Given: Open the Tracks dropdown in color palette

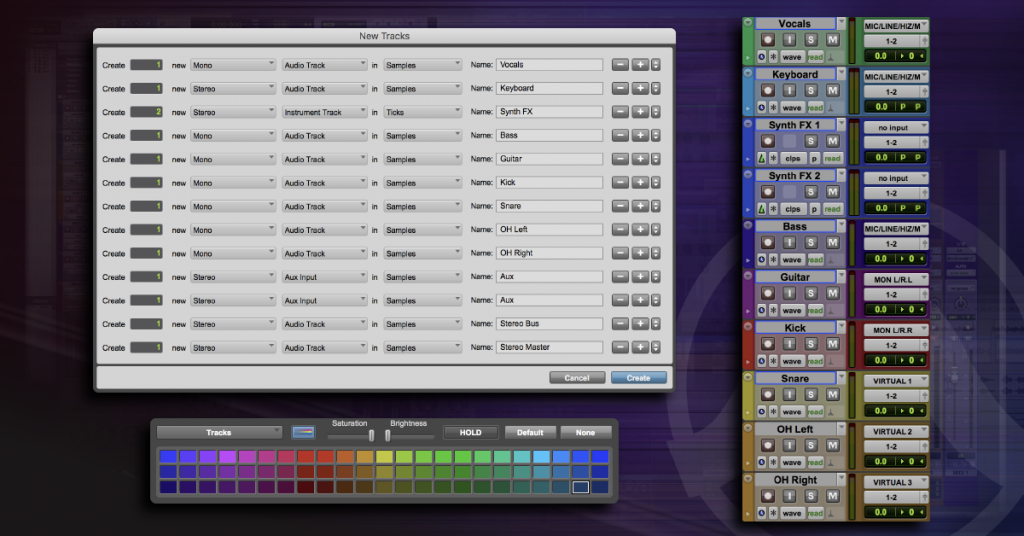Looking at the screenshot, I should click(x=219, y=433).
